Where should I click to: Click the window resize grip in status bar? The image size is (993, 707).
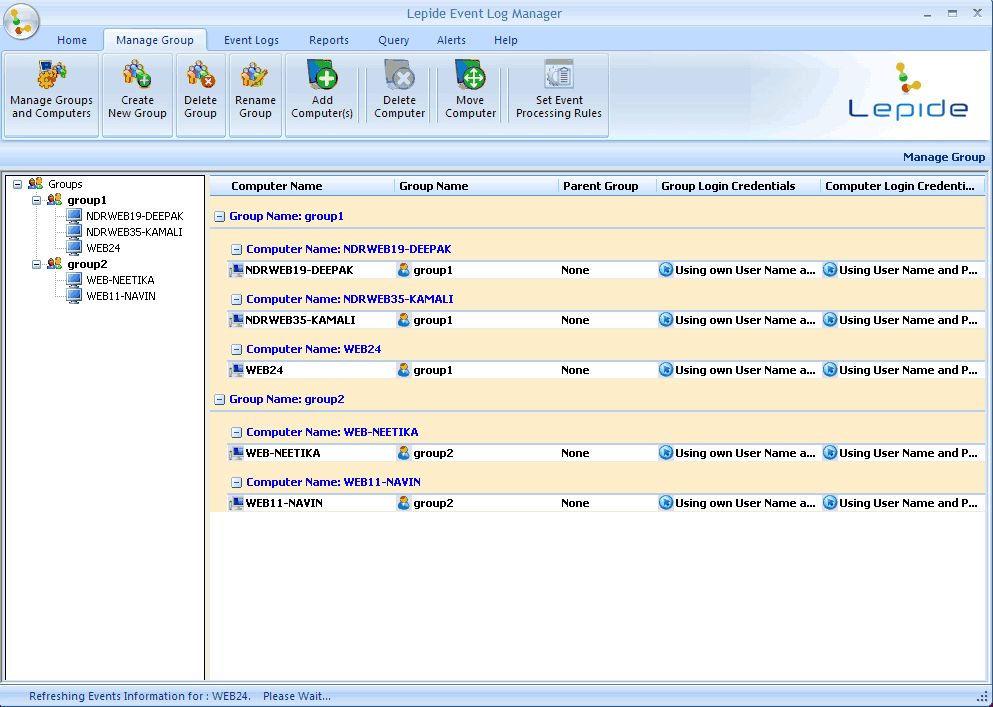(982, 696)
